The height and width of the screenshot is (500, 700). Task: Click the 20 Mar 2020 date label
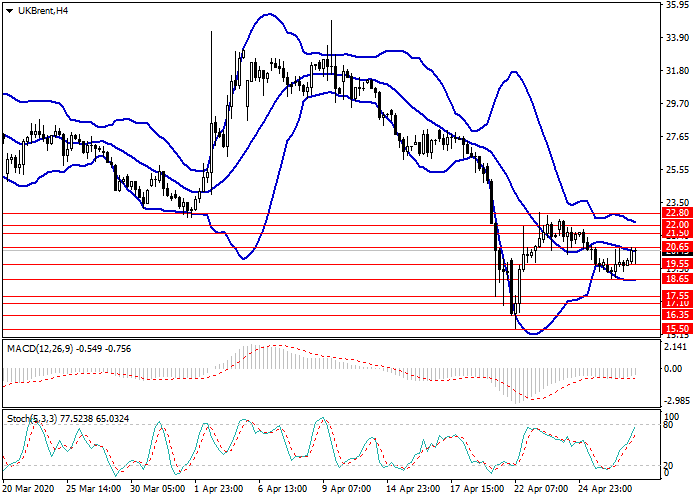coord(27,491)
